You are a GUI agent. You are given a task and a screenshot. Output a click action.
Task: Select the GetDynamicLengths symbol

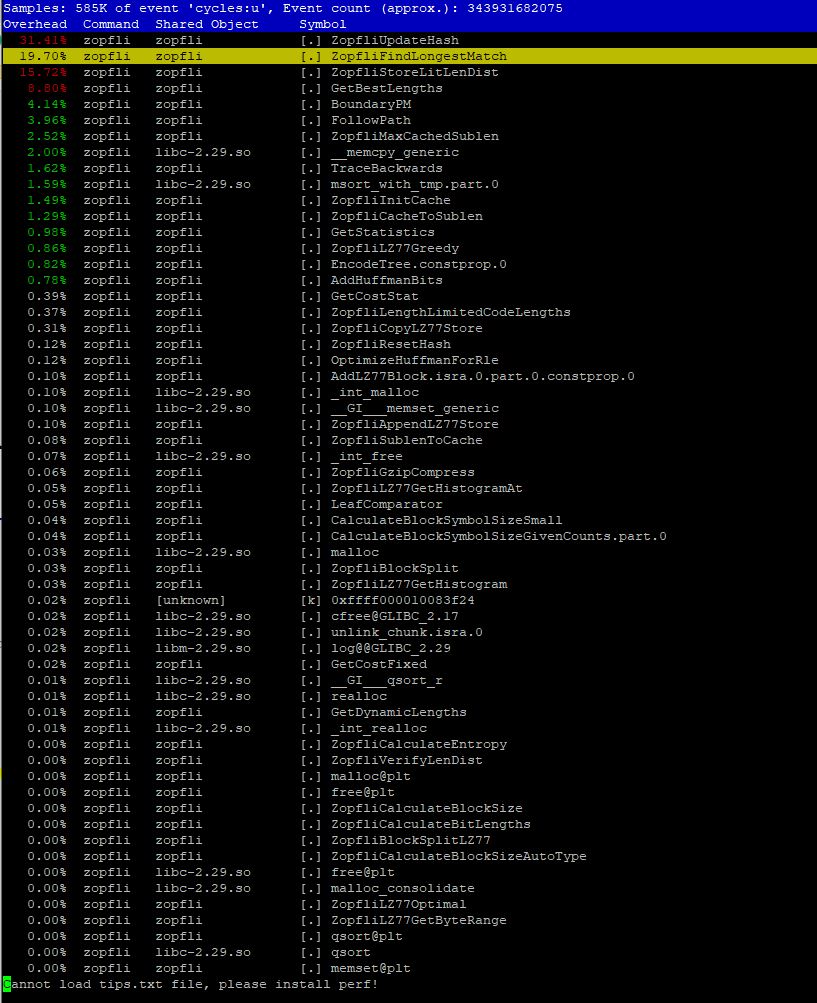[398, 712]
